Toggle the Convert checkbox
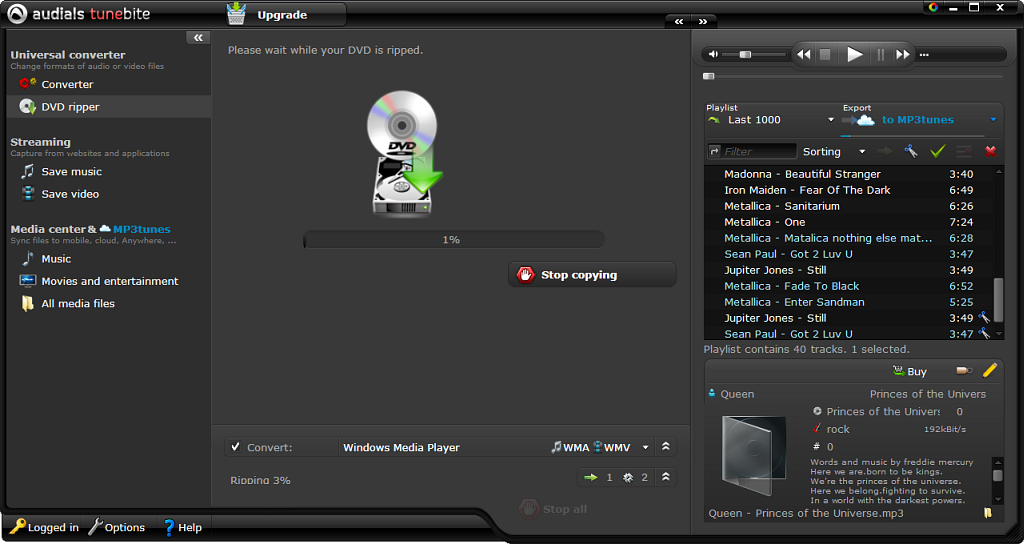This screenshot has height=544, width=1024. pos(236,447)
